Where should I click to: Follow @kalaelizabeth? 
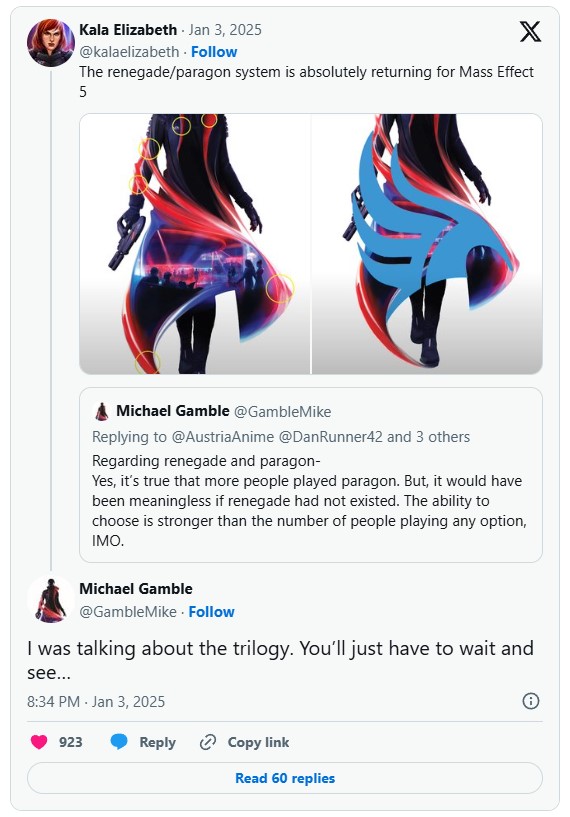pos(214,52)
